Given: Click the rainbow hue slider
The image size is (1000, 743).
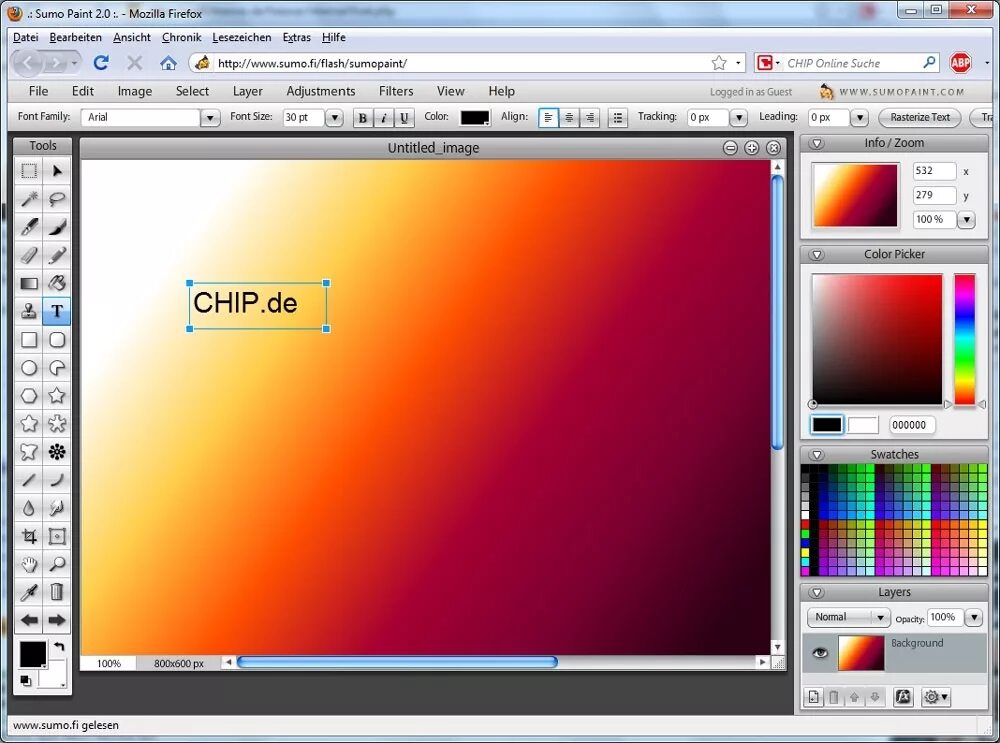Looking at the screenshot, I should point(964,339).
